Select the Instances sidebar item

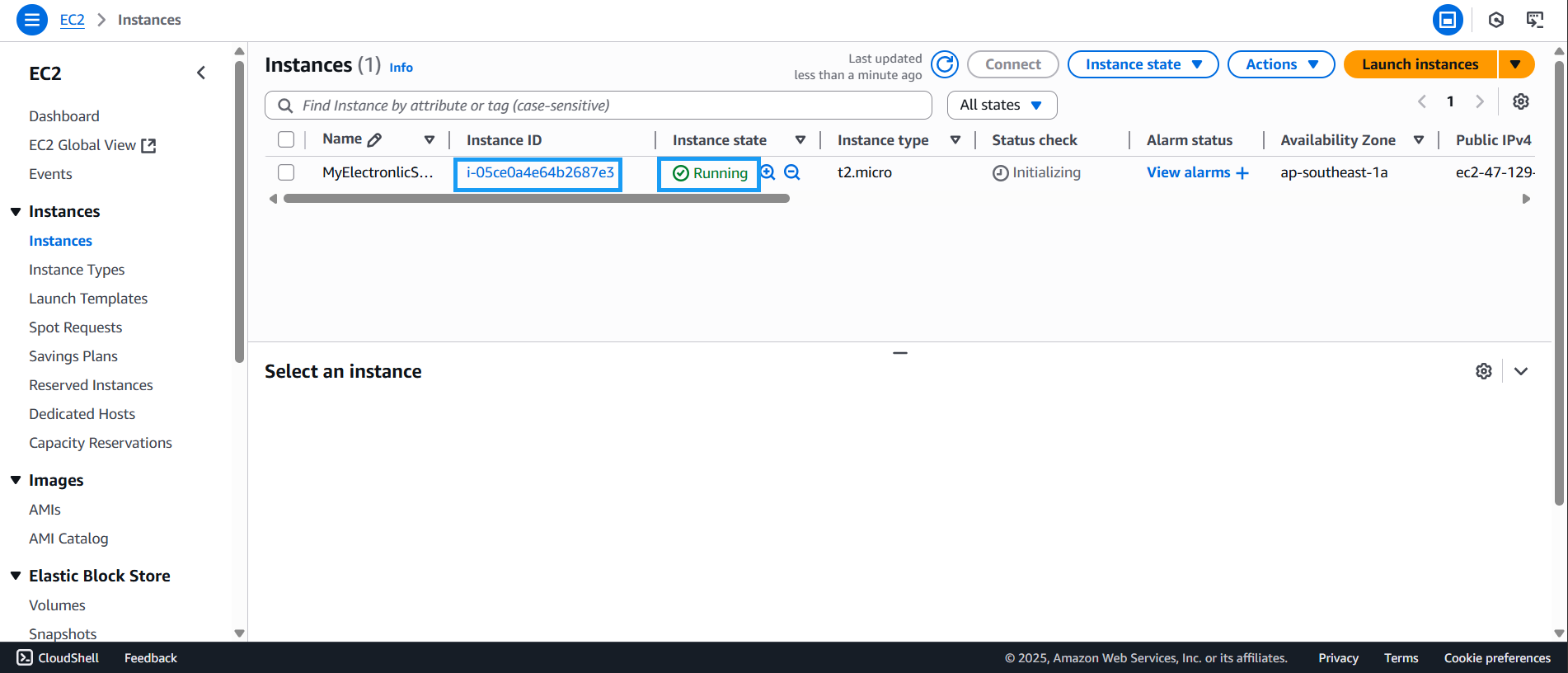point(60,241)
